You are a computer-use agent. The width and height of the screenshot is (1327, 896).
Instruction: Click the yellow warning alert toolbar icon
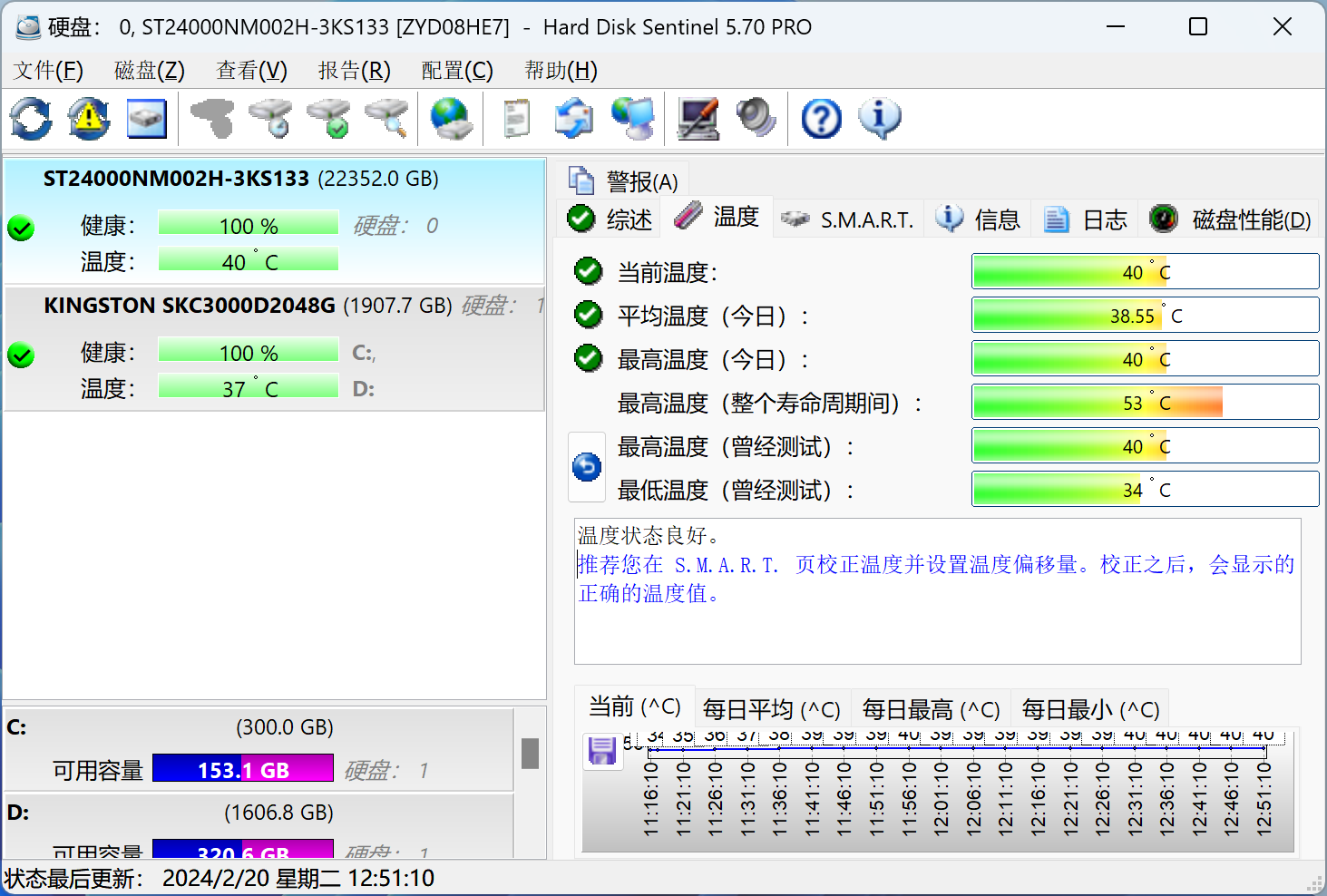pyautogui.click(x=89, y=119)
